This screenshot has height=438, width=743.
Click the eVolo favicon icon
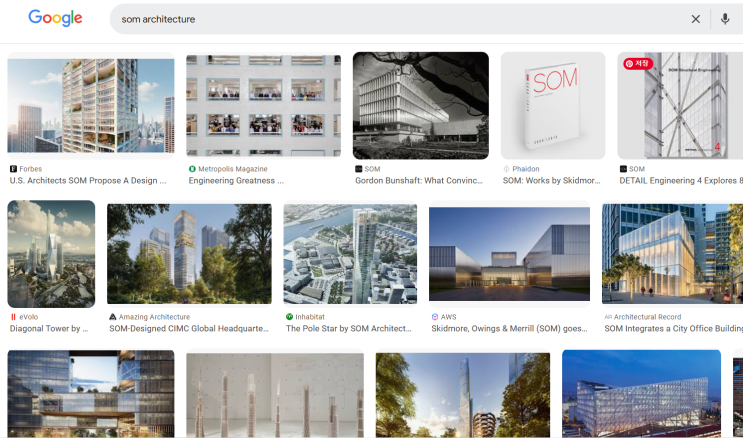13,317
